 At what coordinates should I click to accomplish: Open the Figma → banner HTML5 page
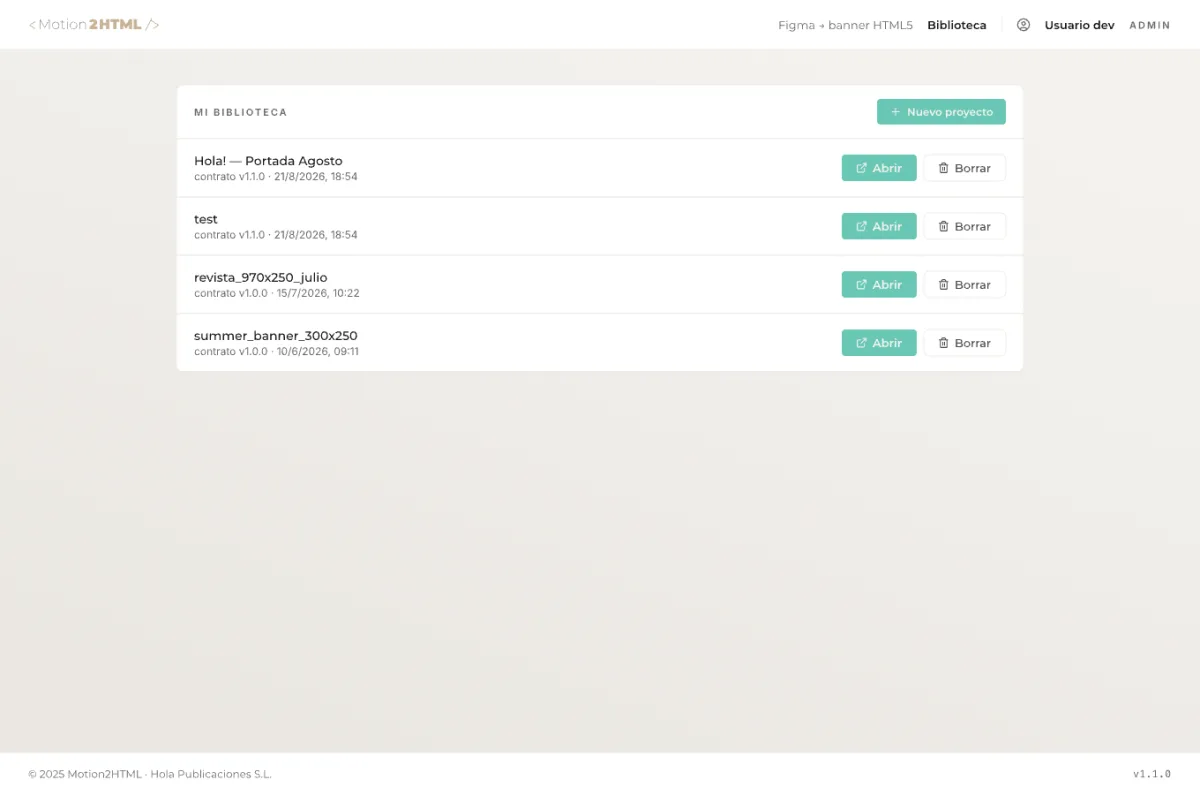[845, 25]
